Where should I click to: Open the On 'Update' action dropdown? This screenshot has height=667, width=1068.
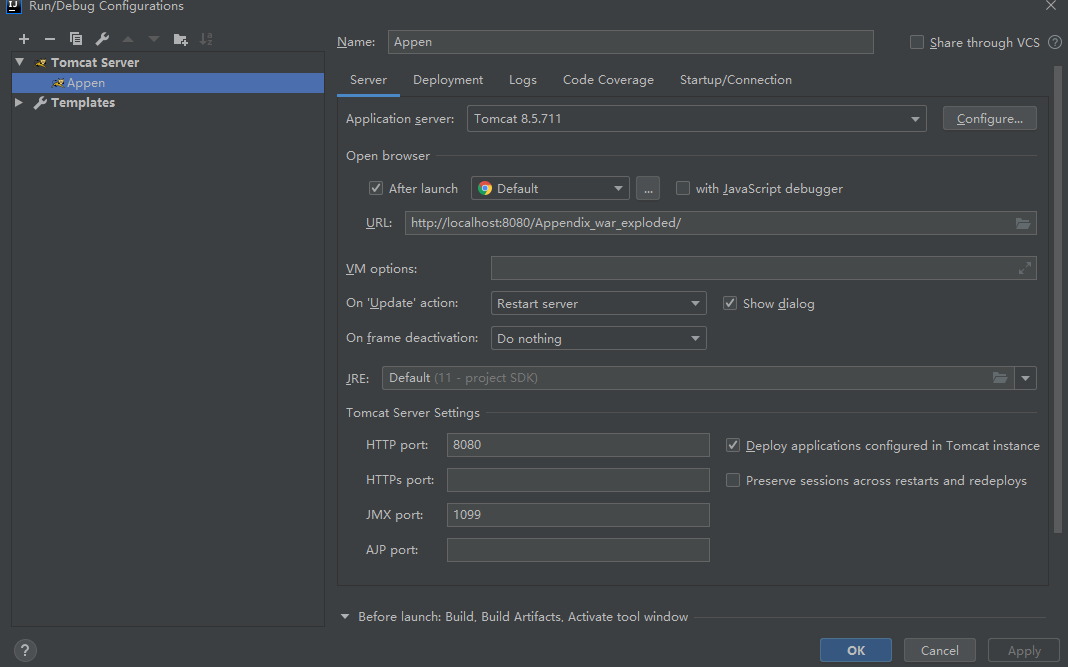coord(598,303)
